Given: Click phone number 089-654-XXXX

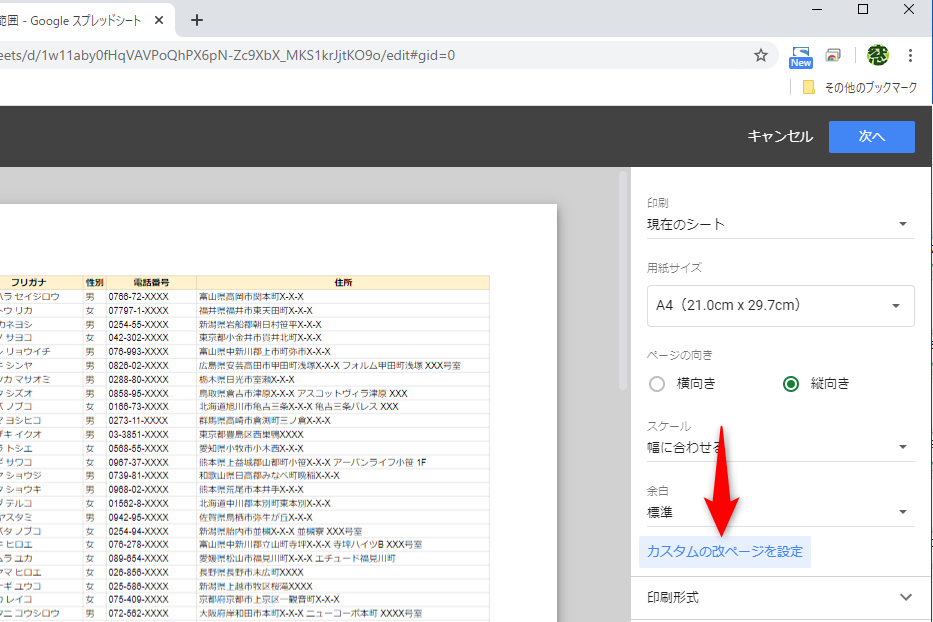Looking at the screenshot, I should tap(138, 558).
